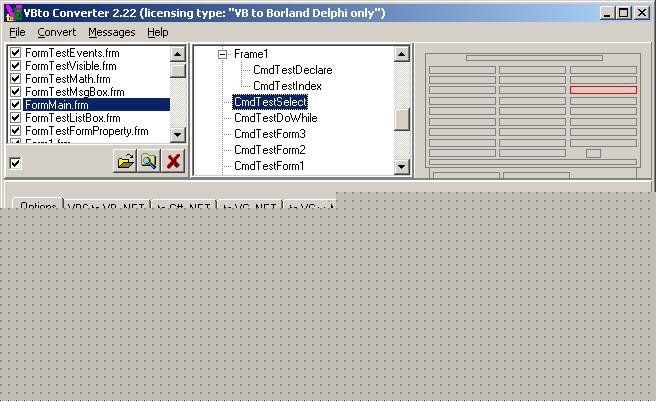Select the highlighted FormMain.frm entry
This screenshot has width=656, height=401.
97,105
